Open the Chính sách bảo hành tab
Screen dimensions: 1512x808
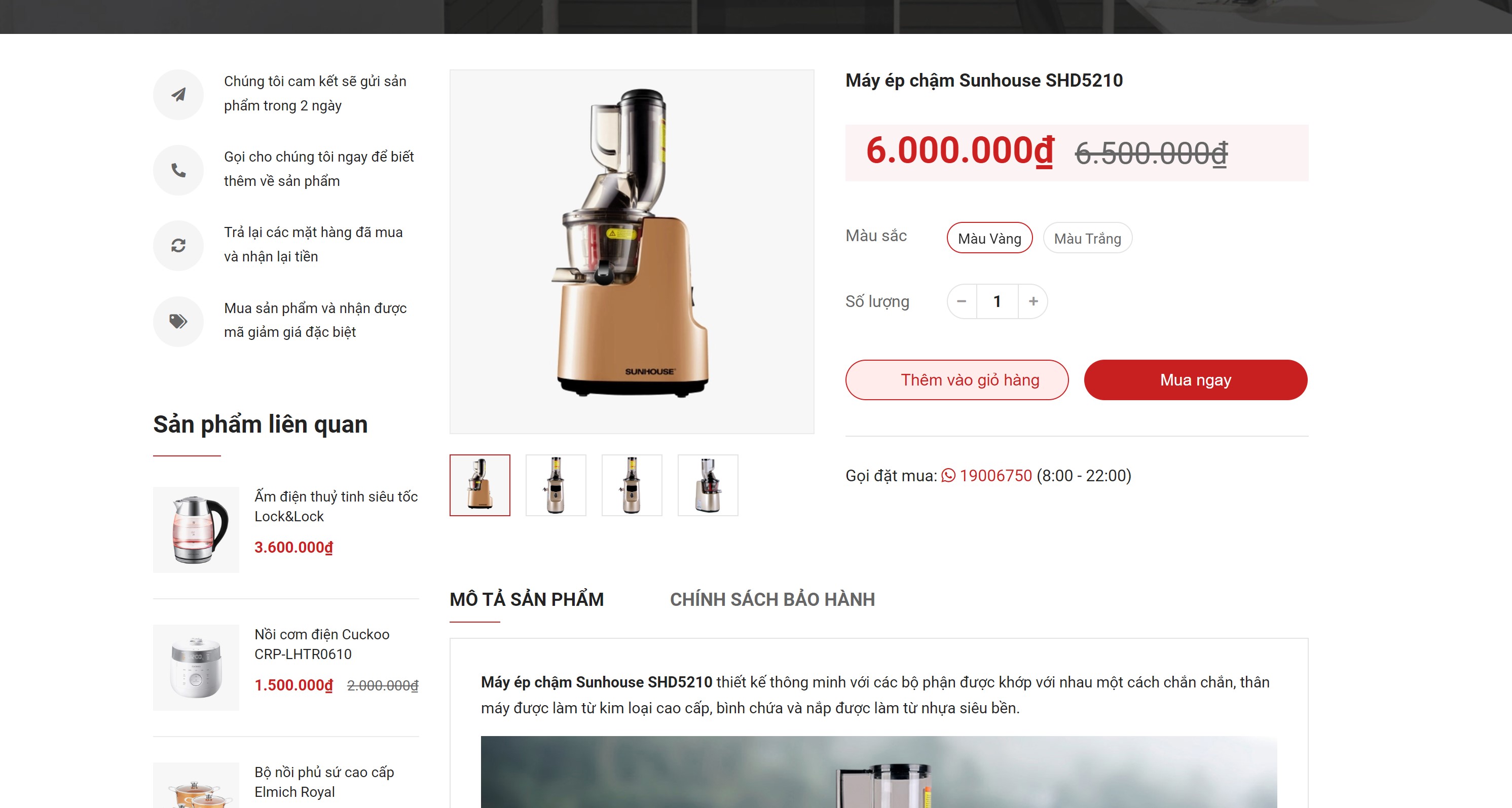772,599
